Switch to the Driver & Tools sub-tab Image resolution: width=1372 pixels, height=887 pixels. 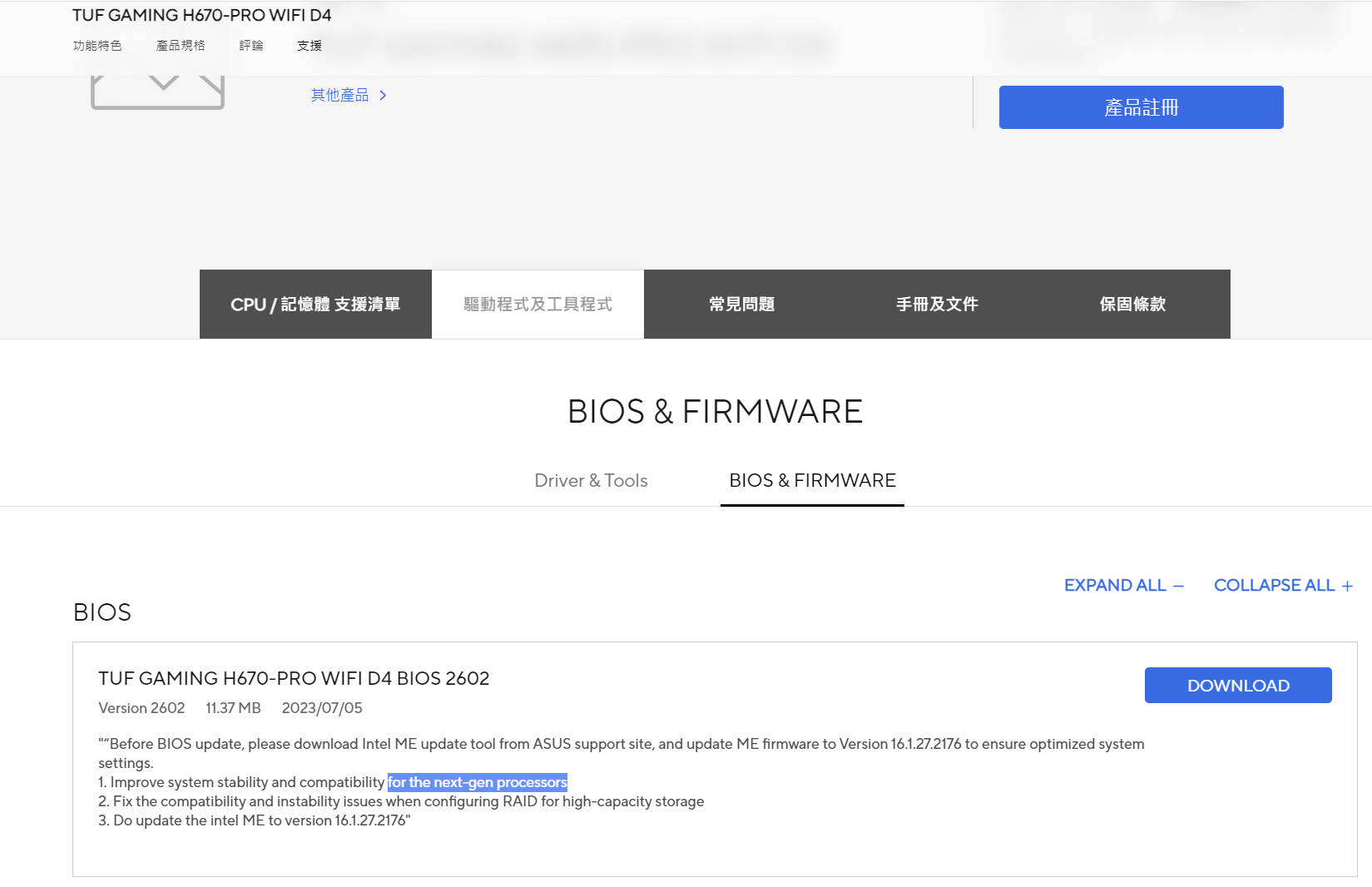[x=591, y=481]
